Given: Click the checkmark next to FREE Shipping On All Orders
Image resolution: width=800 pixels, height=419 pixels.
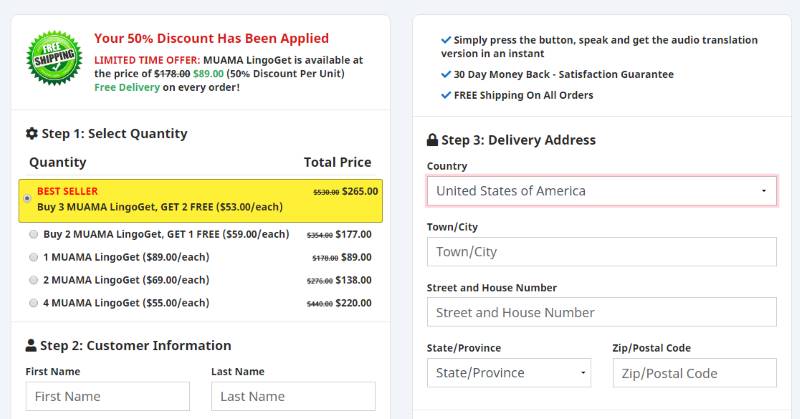Looking at the screenshot, I should click(x=446, y=95).
